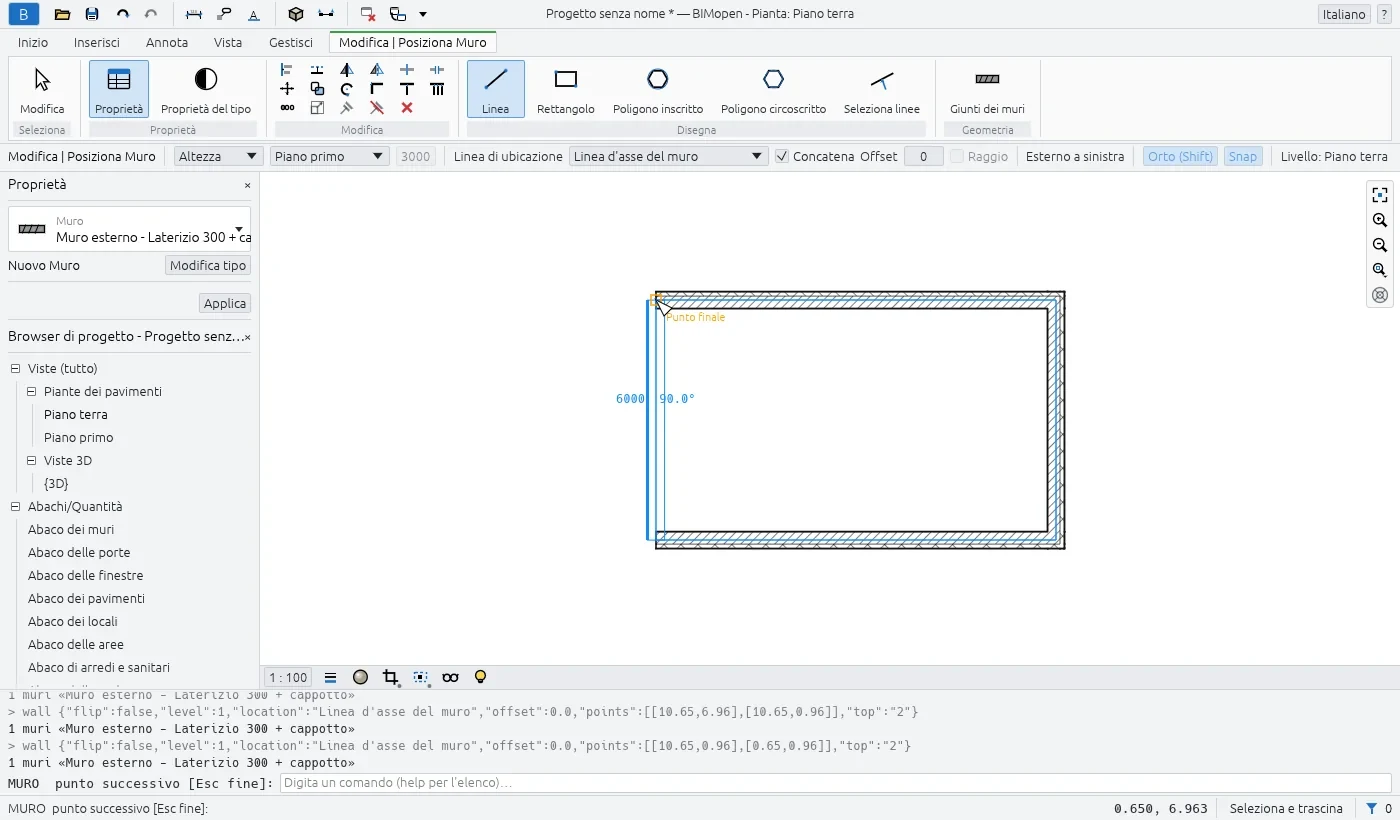The width and height of the screenshot is (1400, 820).
Task: Open the Vista tab
Action: pyautogui.click(x=228, y=43)
